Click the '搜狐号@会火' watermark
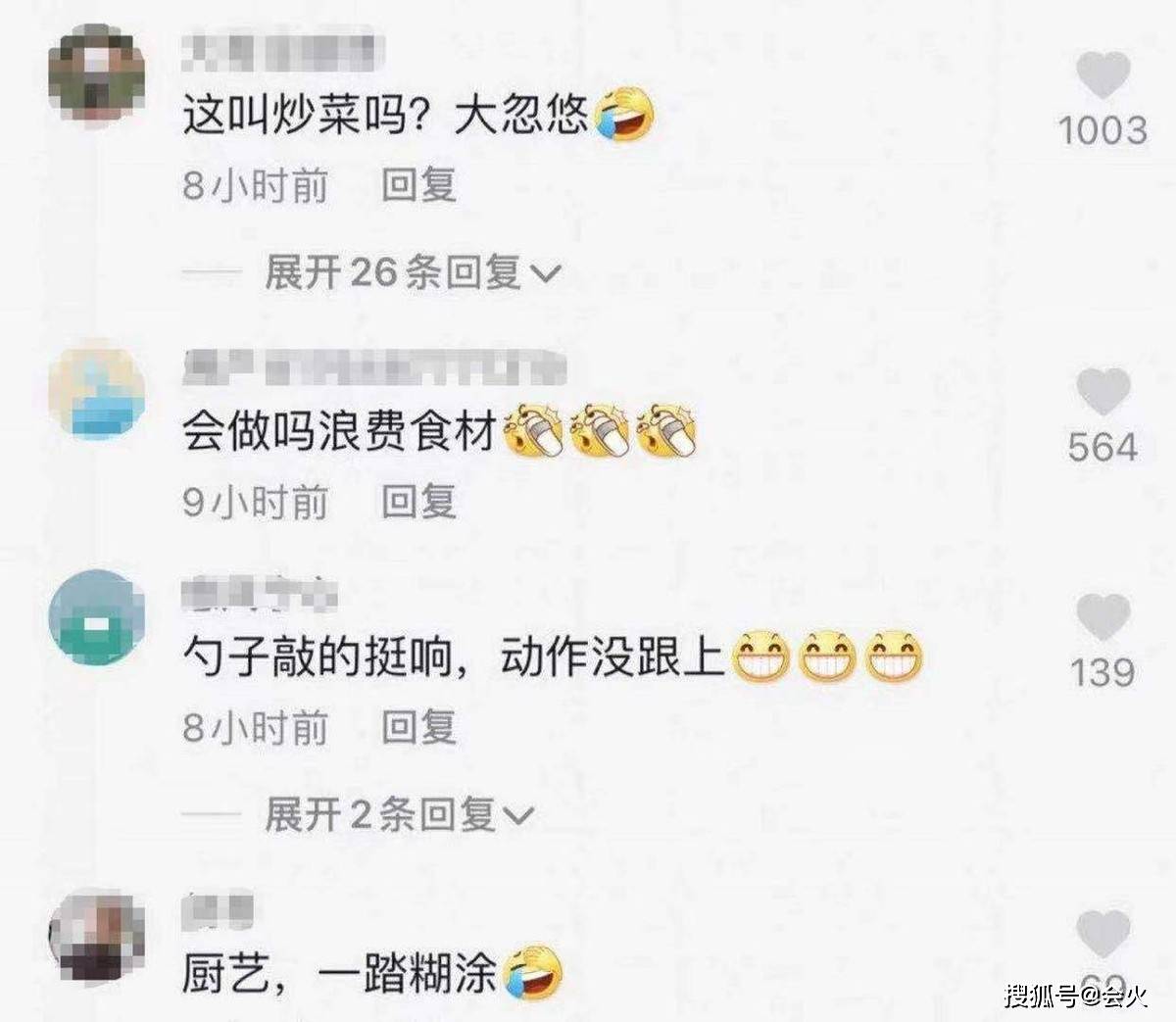1176x1022 pixels. [x=1075, y=997]
